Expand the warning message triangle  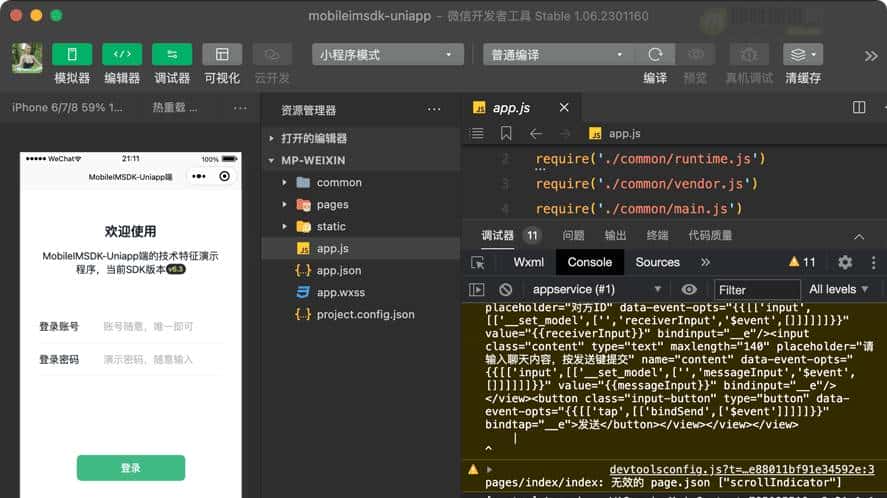(x=489, y=469)
